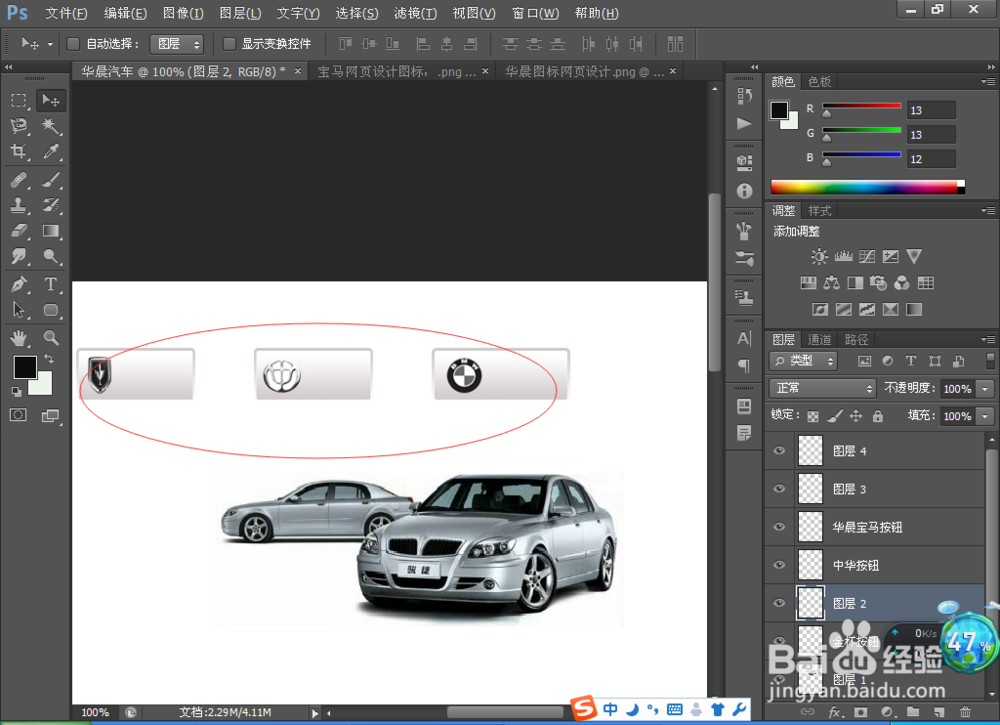
Task: Select the Magic Wand tool
Action: (50, 126)
